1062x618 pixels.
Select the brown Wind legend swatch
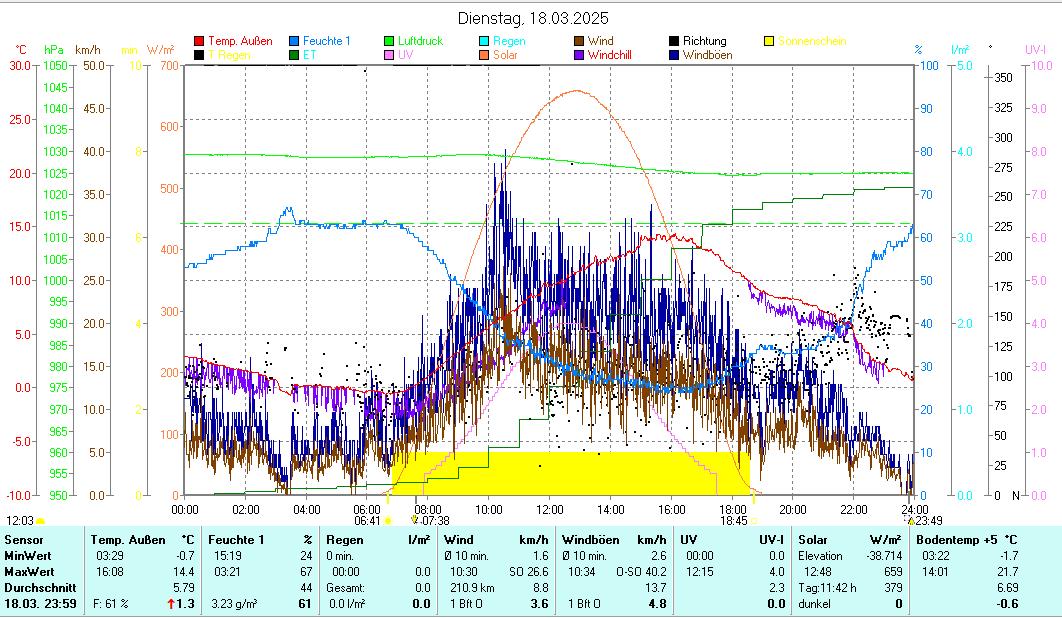click(579, 41)
